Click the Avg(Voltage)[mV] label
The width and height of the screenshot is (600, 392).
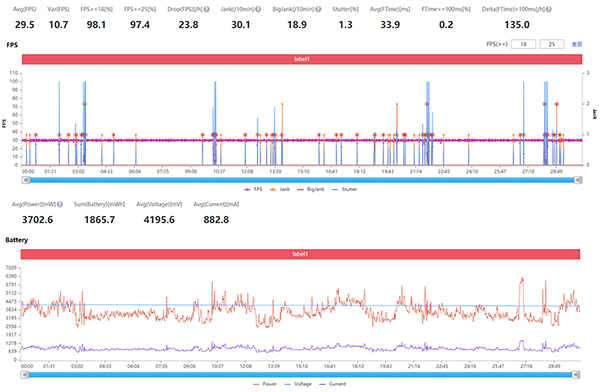pos(159,204)
